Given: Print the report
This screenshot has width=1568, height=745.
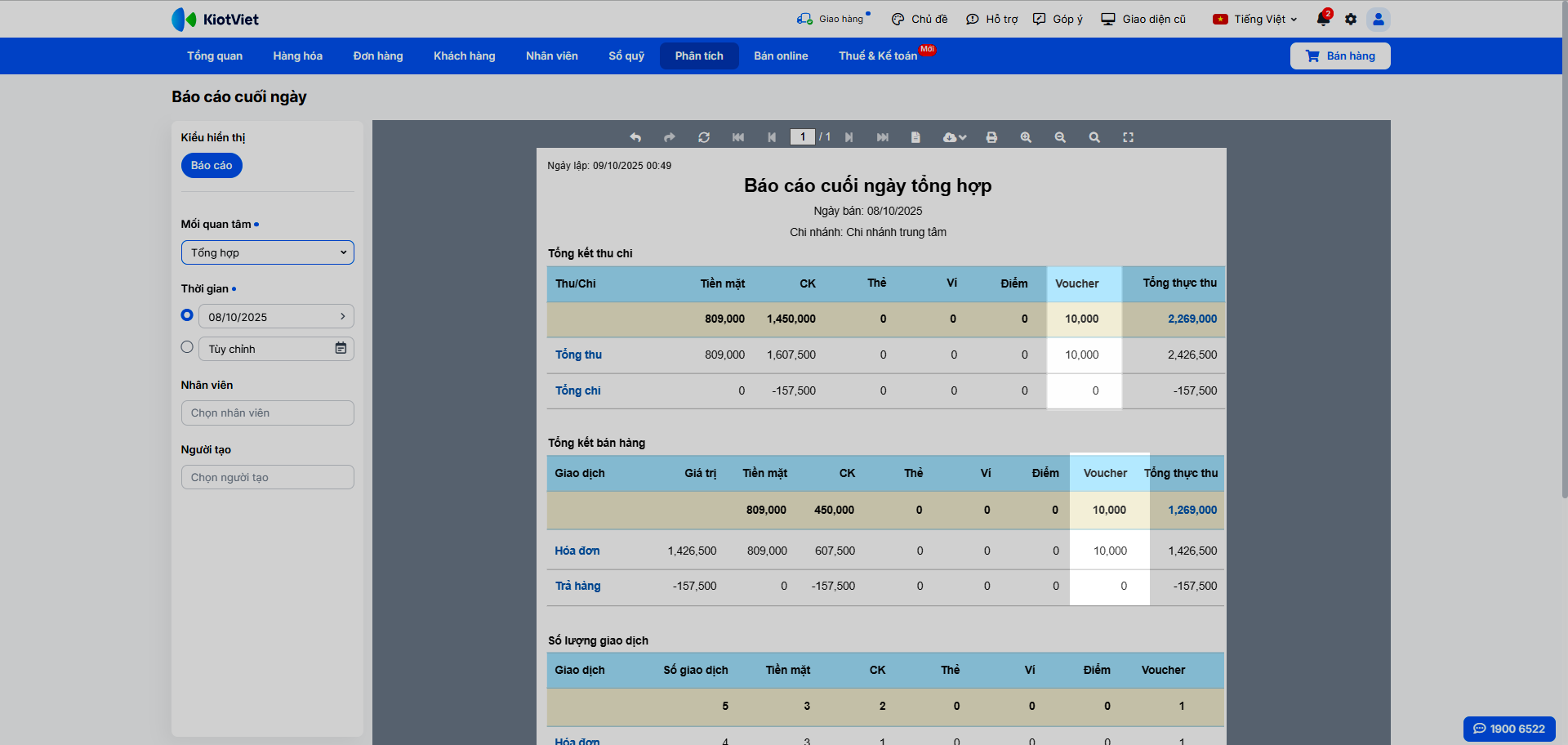Looking at the screenshot, I should point(991,137).
